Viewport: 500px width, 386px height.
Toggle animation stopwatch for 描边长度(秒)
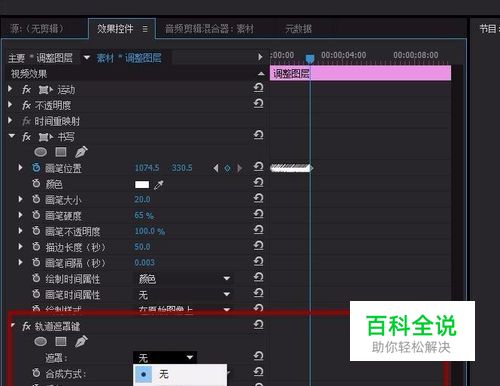36,247
